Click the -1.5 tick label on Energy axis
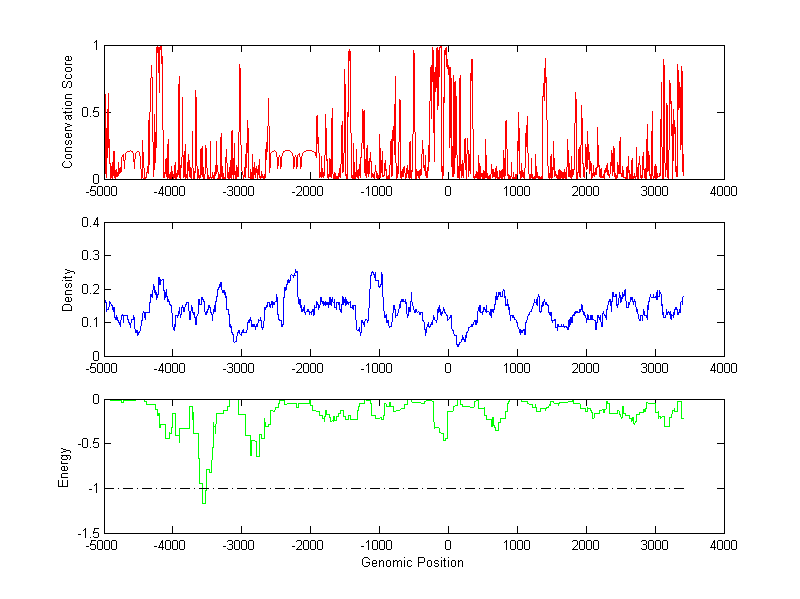 point(86,533)
